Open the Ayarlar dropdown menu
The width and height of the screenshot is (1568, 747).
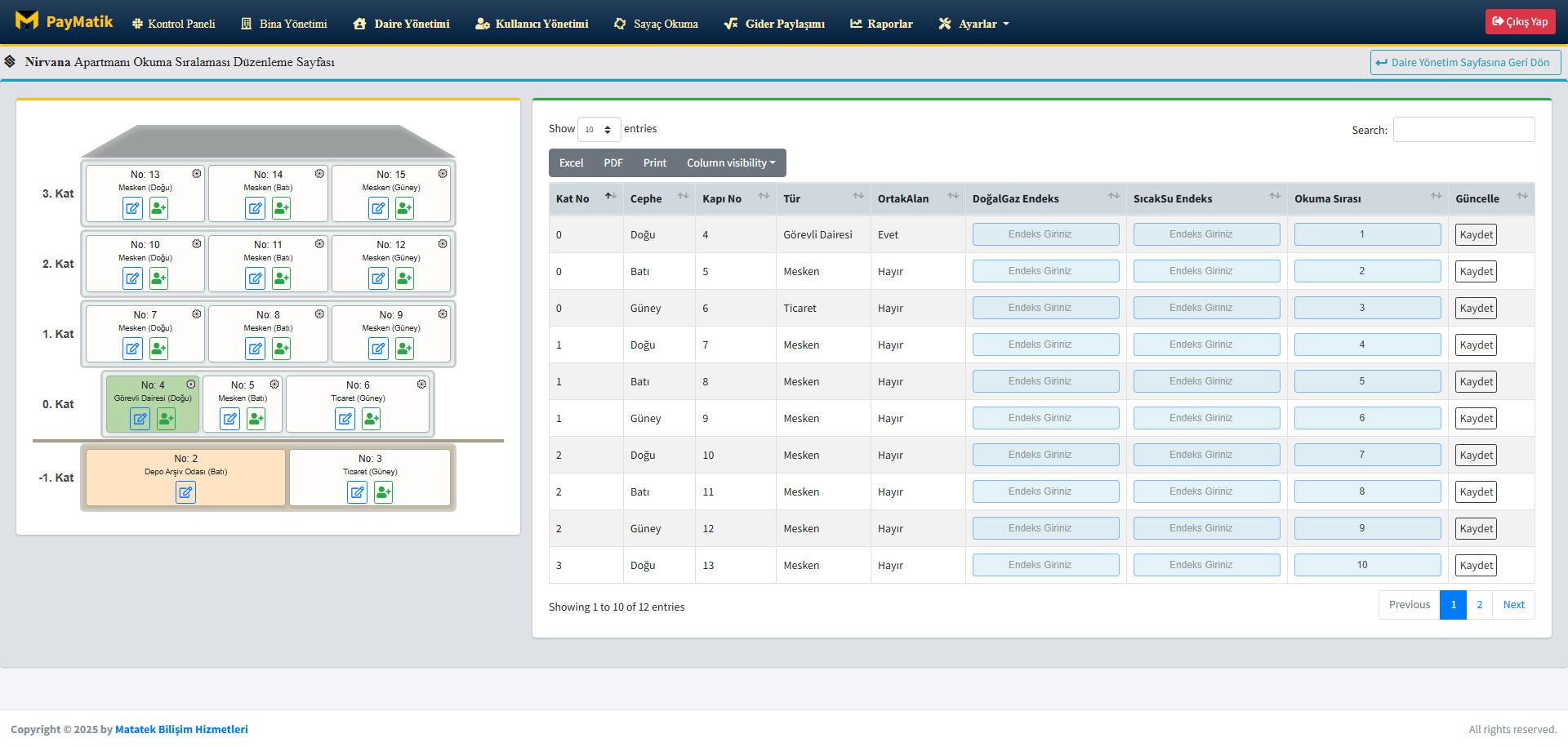pyautogui.click(x=974, y=24)
